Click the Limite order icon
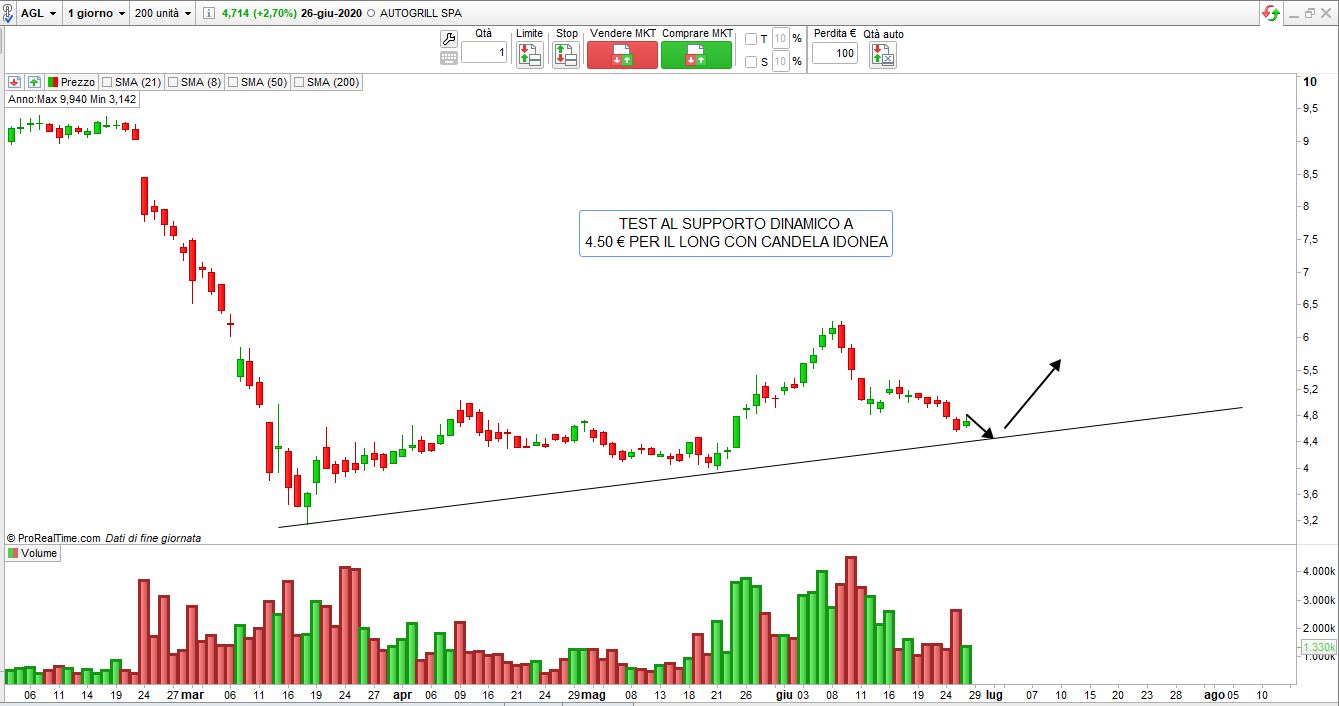The height and width of the screenshot is (706, 1339). [529, 56]
